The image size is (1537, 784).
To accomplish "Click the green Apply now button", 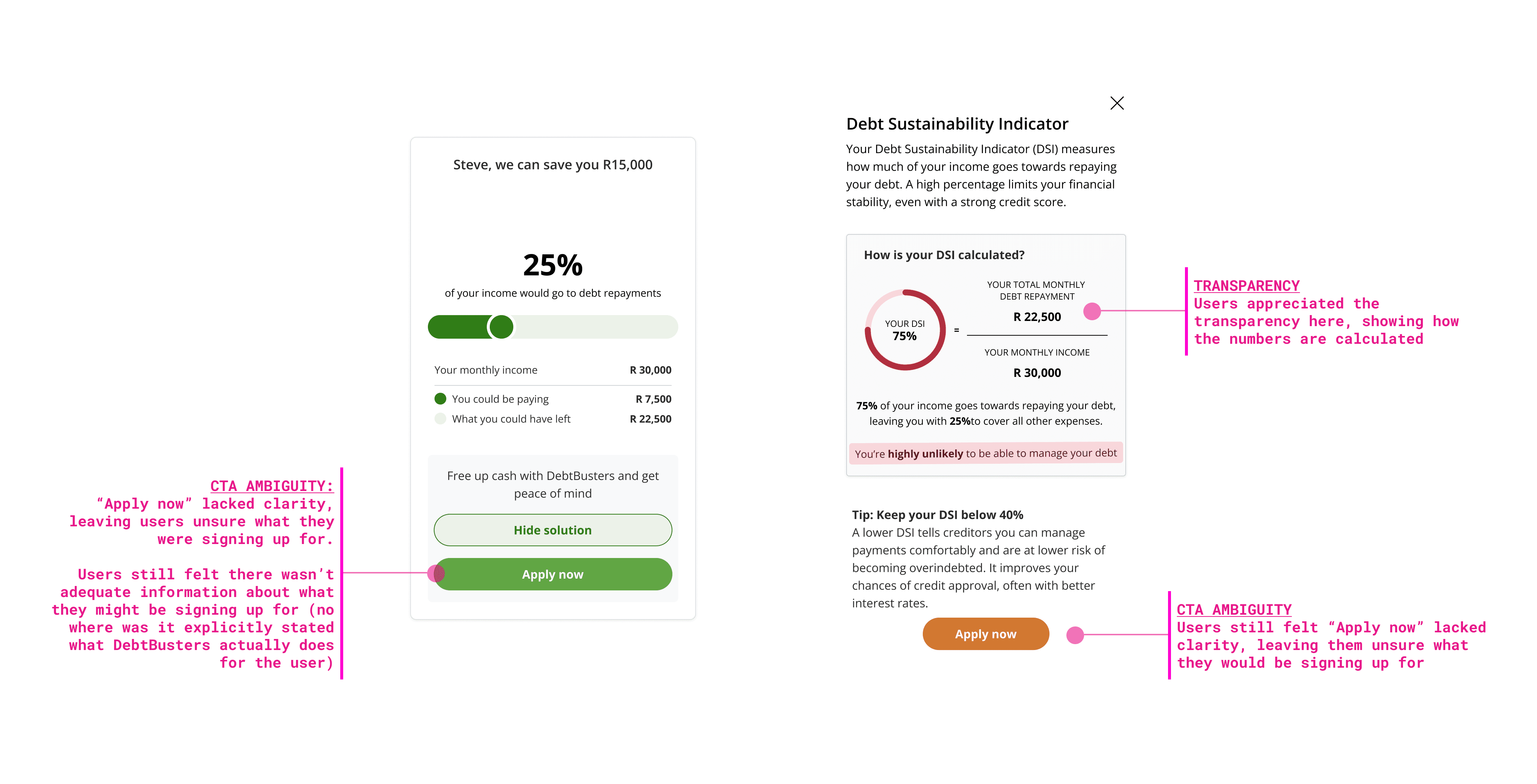I will [x=552, y=574].
